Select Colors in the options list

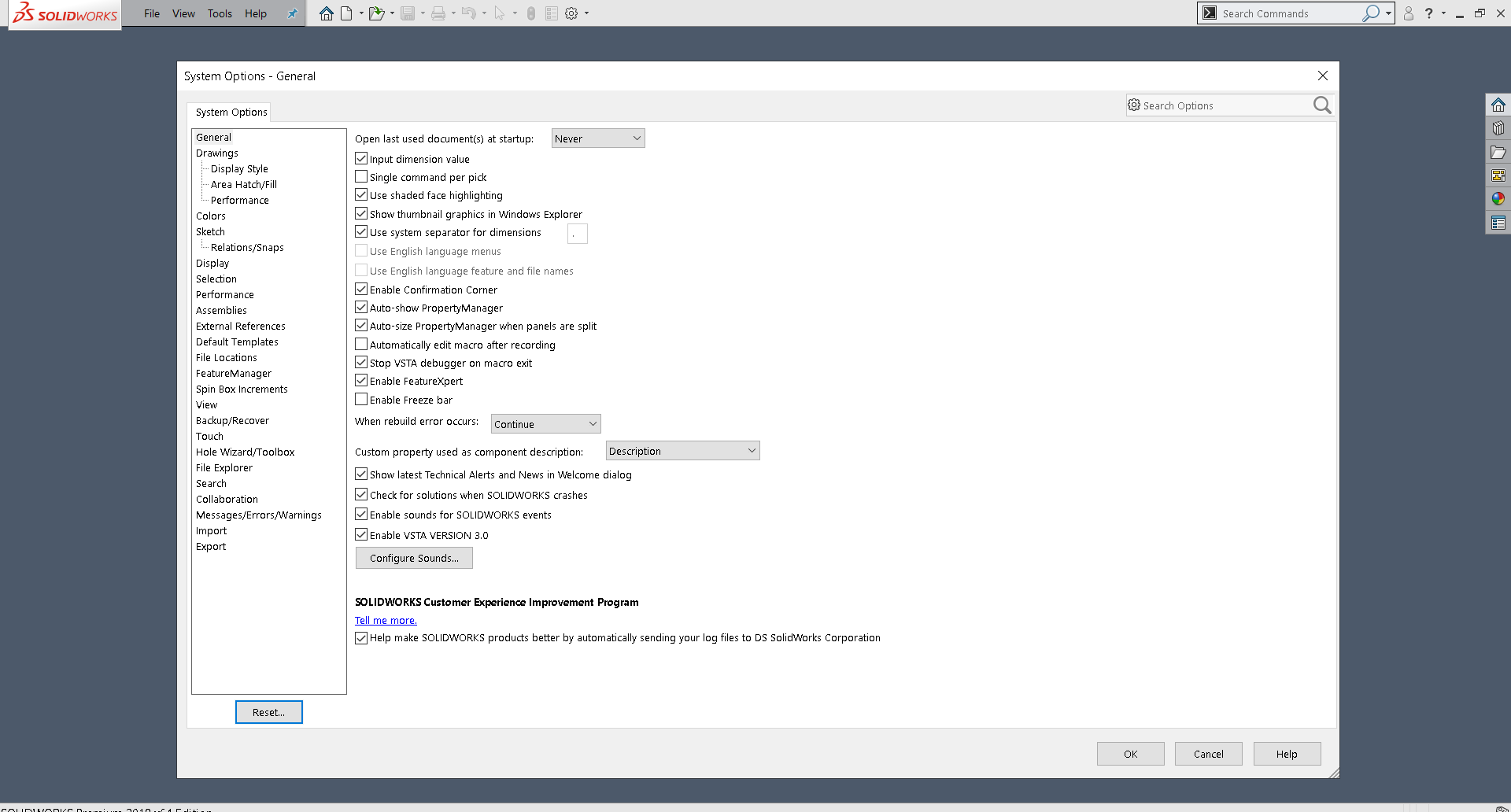(211, 216)
